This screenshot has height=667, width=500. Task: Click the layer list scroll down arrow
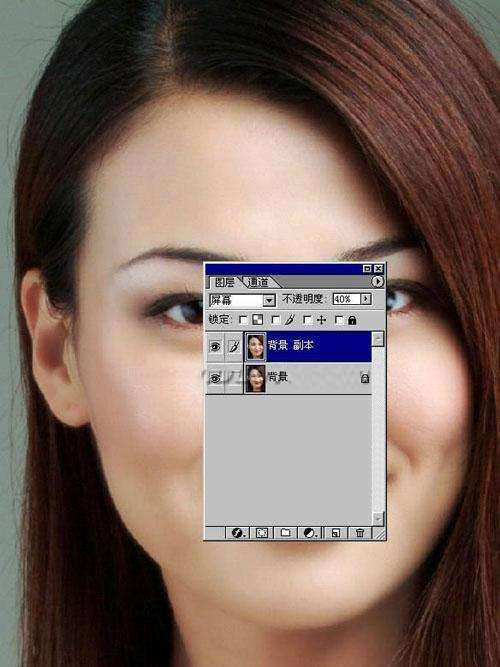pos(378,519)
